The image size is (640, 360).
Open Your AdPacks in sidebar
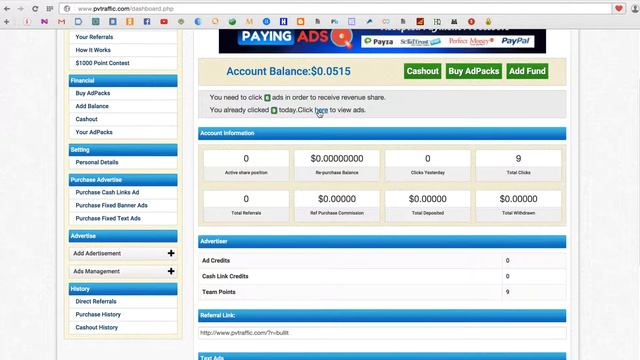coord(94,132)
